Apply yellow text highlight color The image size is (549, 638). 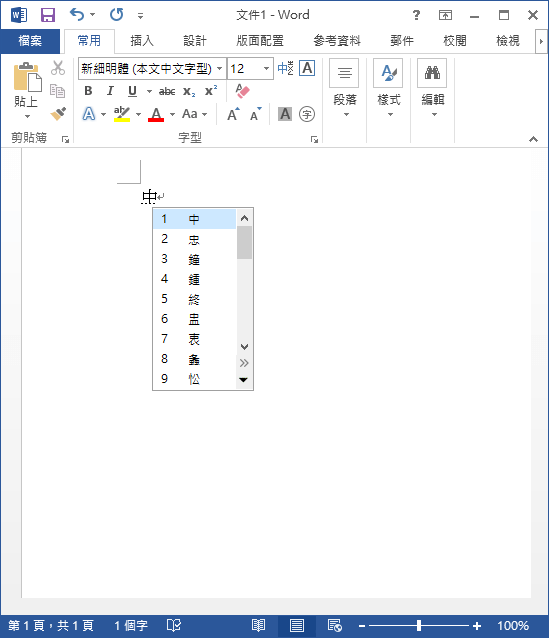pos(122,114)
